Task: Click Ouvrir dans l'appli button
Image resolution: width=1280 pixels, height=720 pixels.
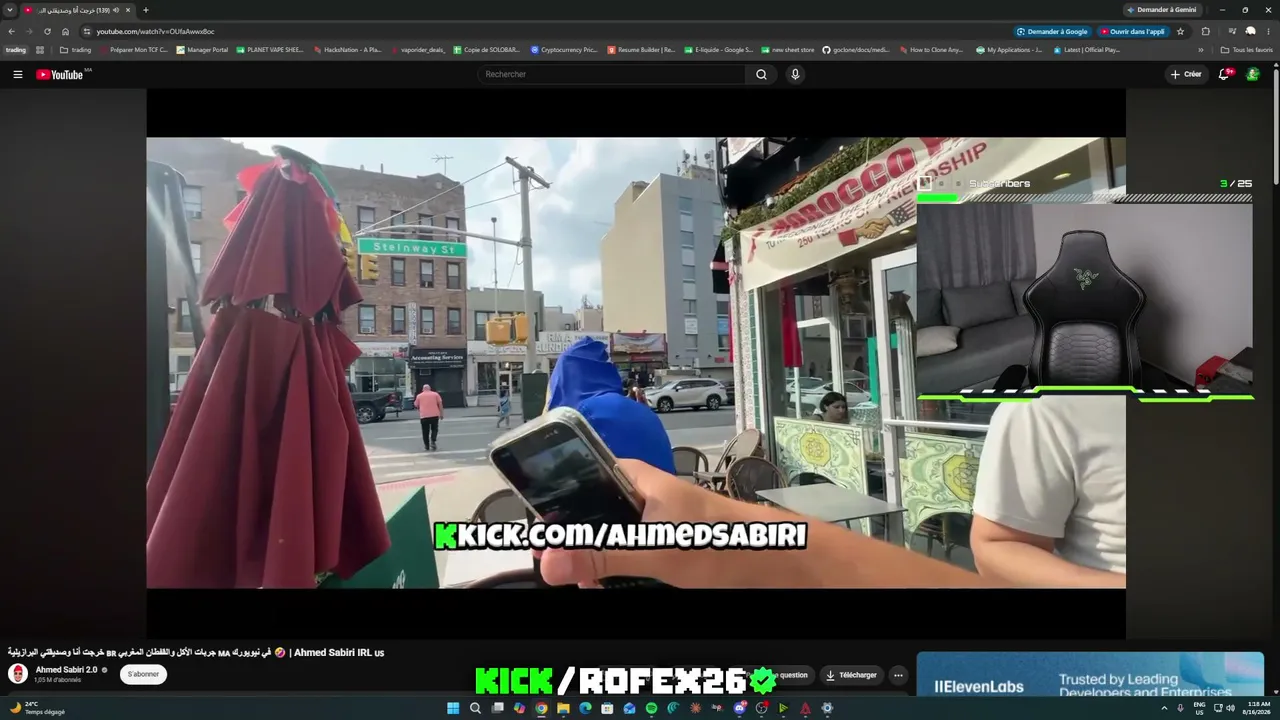Action: click(1133, 31)
